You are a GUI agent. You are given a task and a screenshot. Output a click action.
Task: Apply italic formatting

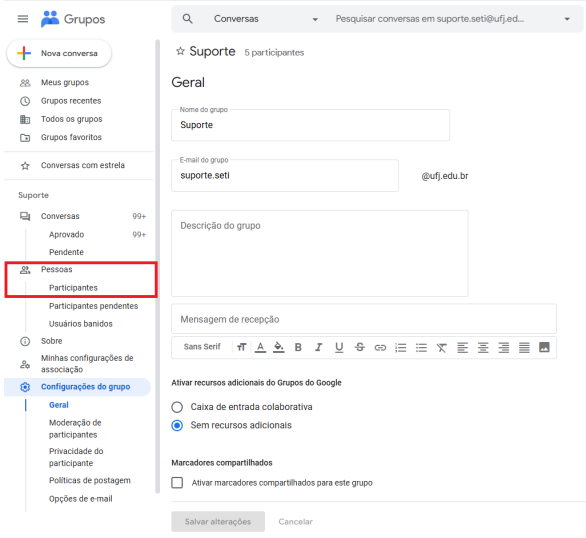pos(318,347)
